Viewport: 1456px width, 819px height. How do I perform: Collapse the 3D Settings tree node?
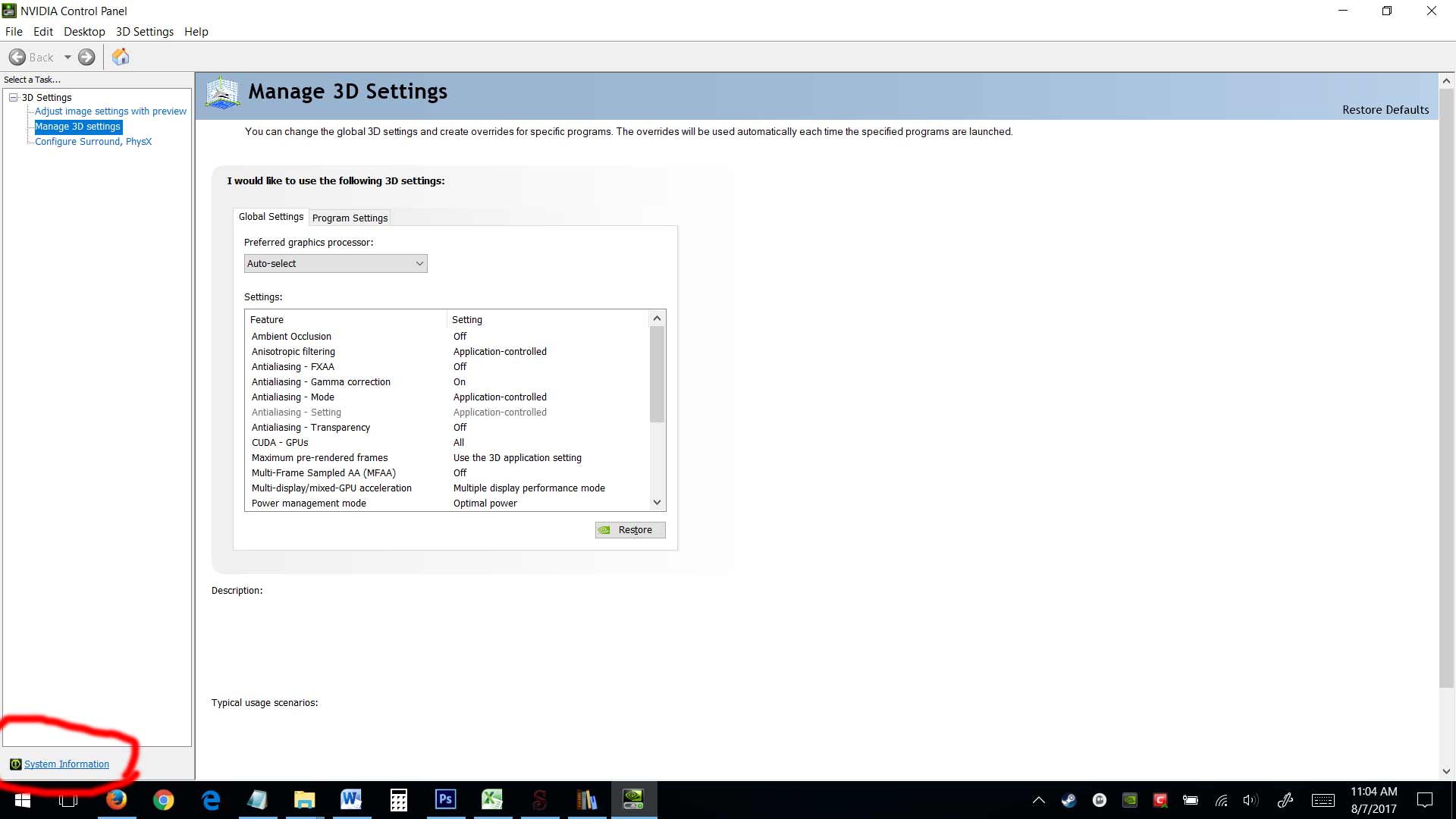click(x=14, y=97)
